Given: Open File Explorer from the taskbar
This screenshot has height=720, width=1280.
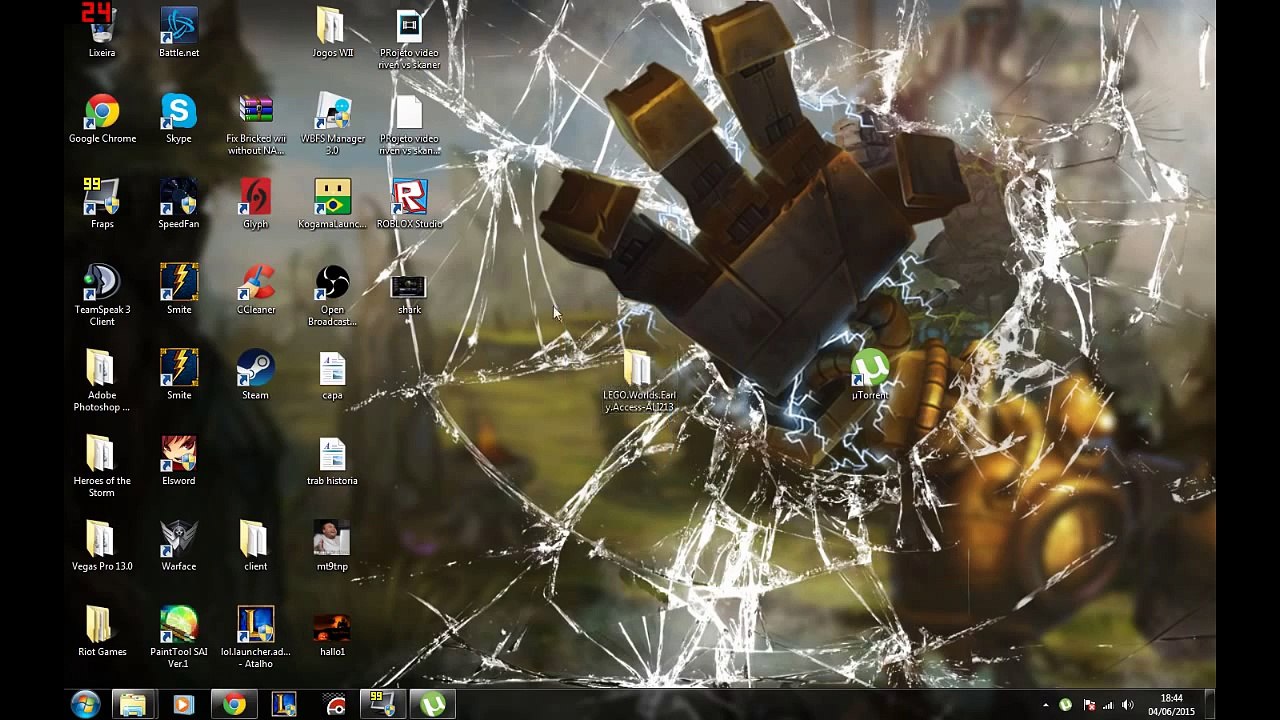Looking at the screenshot, I should pos(133,705).
